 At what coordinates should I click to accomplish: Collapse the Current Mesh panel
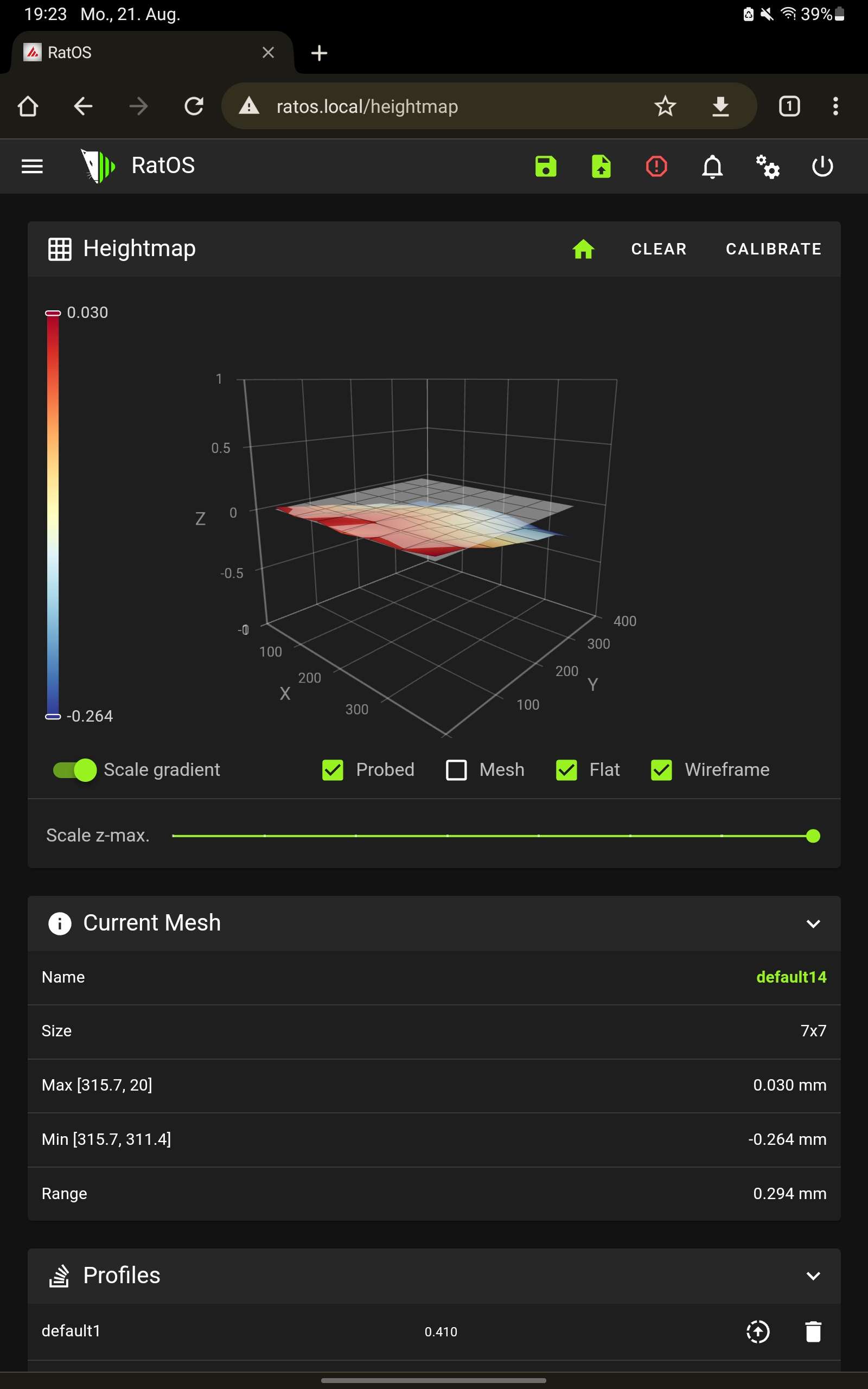(x=813, y=923)
